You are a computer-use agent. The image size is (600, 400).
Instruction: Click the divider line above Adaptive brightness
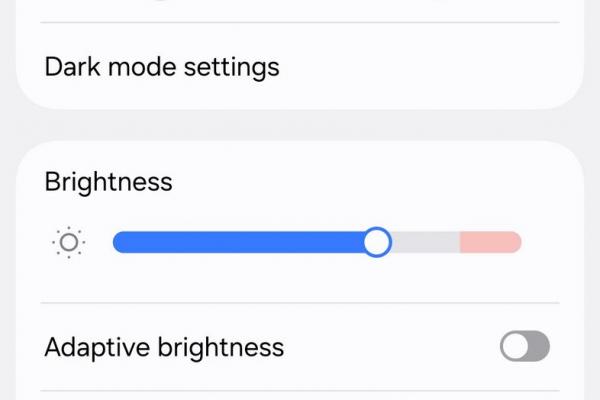pyautogui.click(x=300, y=303)
